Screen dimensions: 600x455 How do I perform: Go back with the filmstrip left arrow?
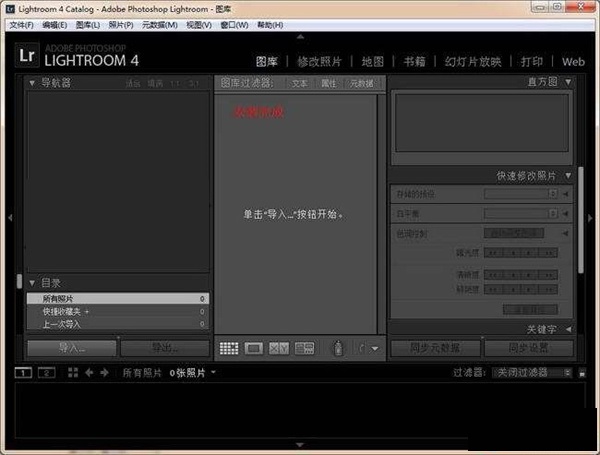(89, 373)
